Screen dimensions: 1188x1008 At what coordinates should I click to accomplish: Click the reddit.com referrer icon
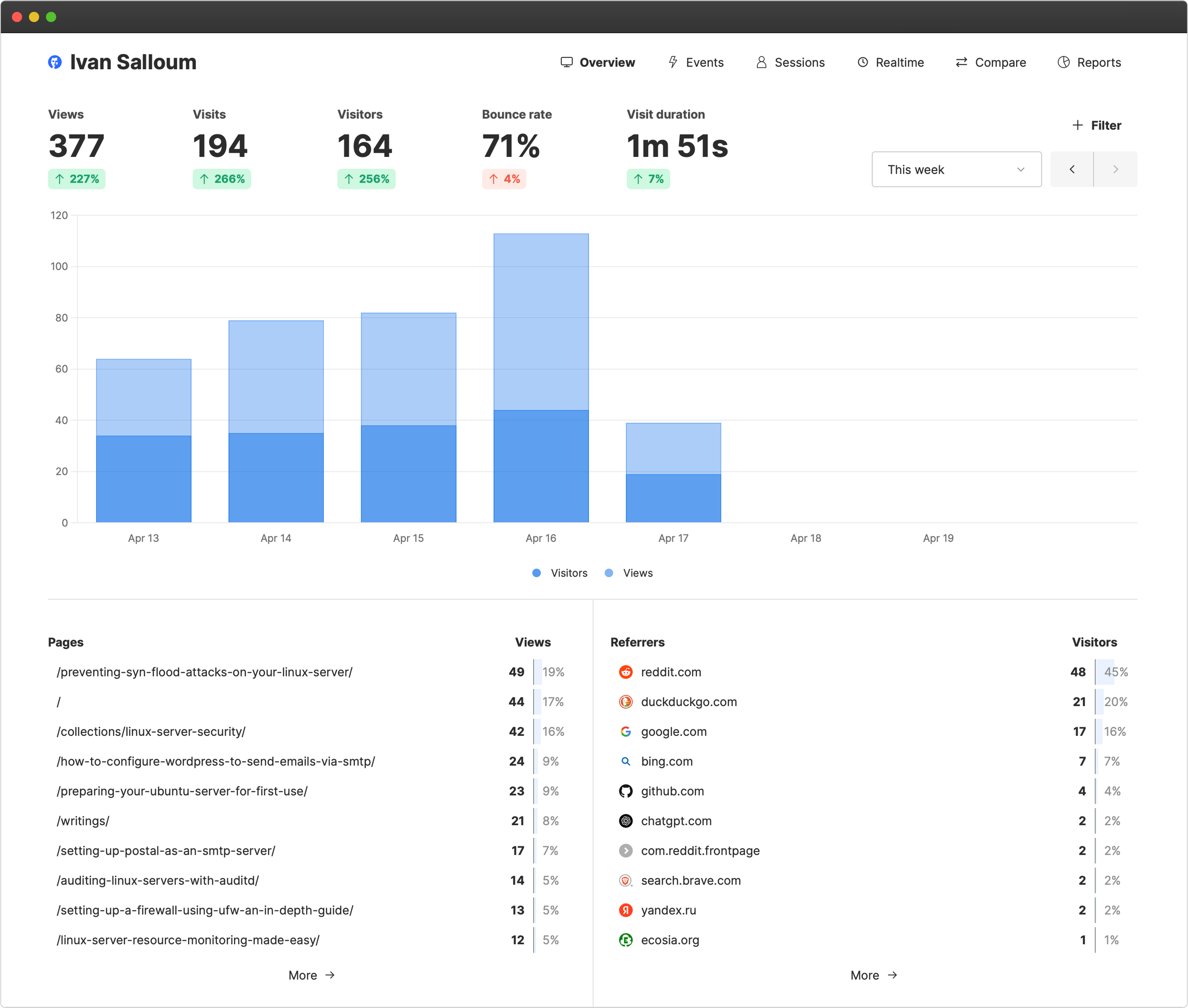pyautogui.click(x=626, y=672)
